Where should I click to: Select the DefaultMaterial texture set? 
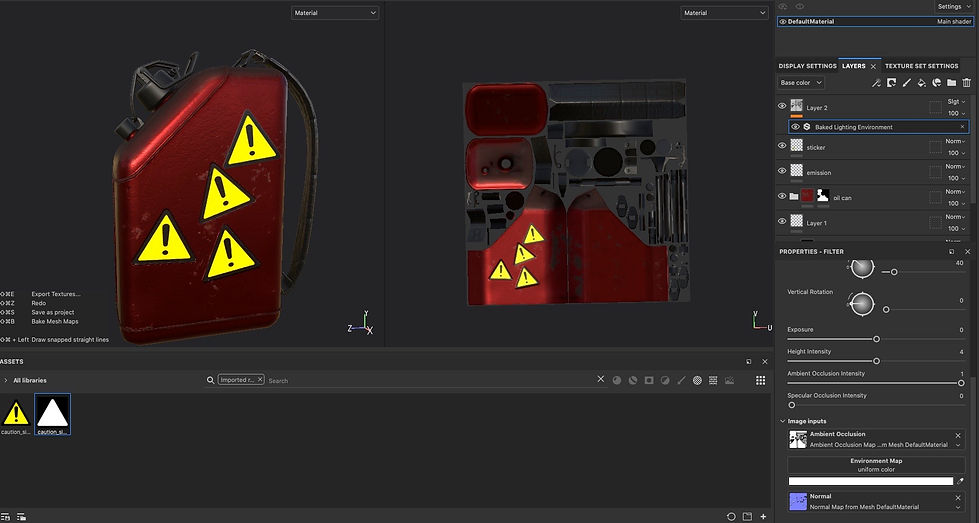[875, 22]
